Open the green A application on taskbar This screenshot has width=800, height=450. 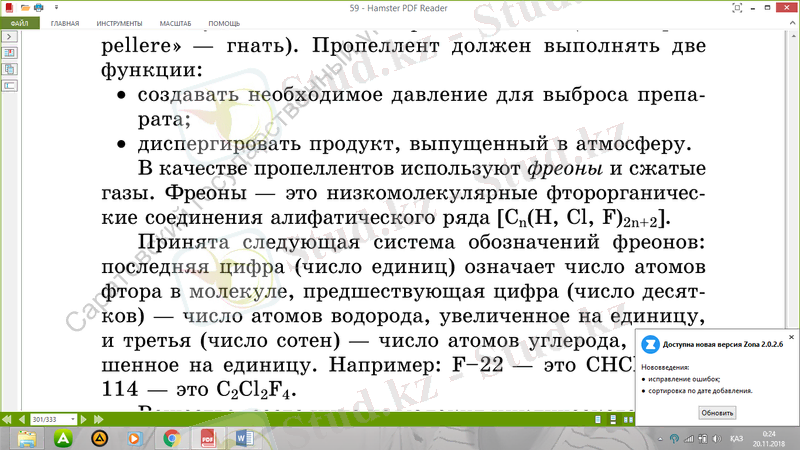point(63,439)
